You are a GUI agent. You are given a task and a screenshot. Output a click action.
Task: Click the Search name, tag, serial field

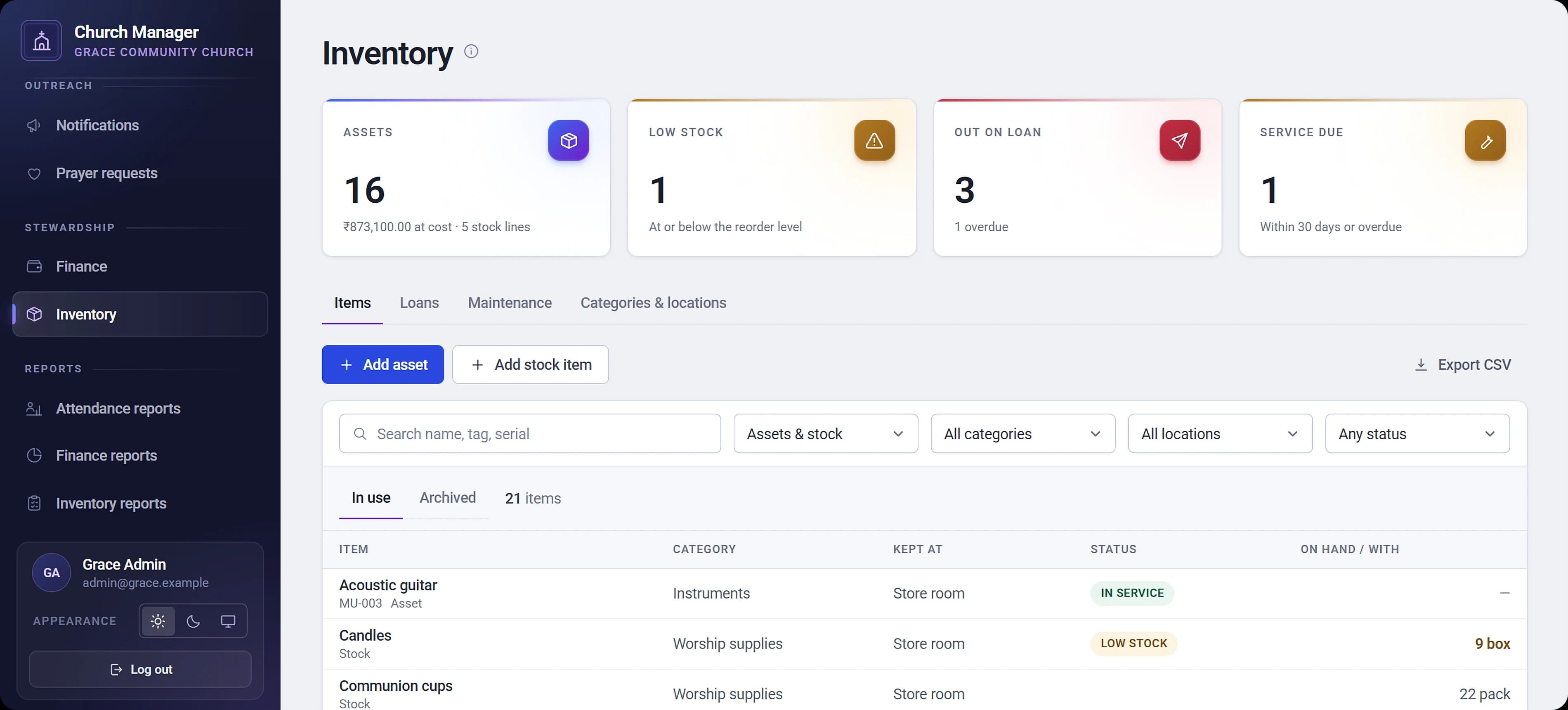pyautogui.click(x=530, y=433)
